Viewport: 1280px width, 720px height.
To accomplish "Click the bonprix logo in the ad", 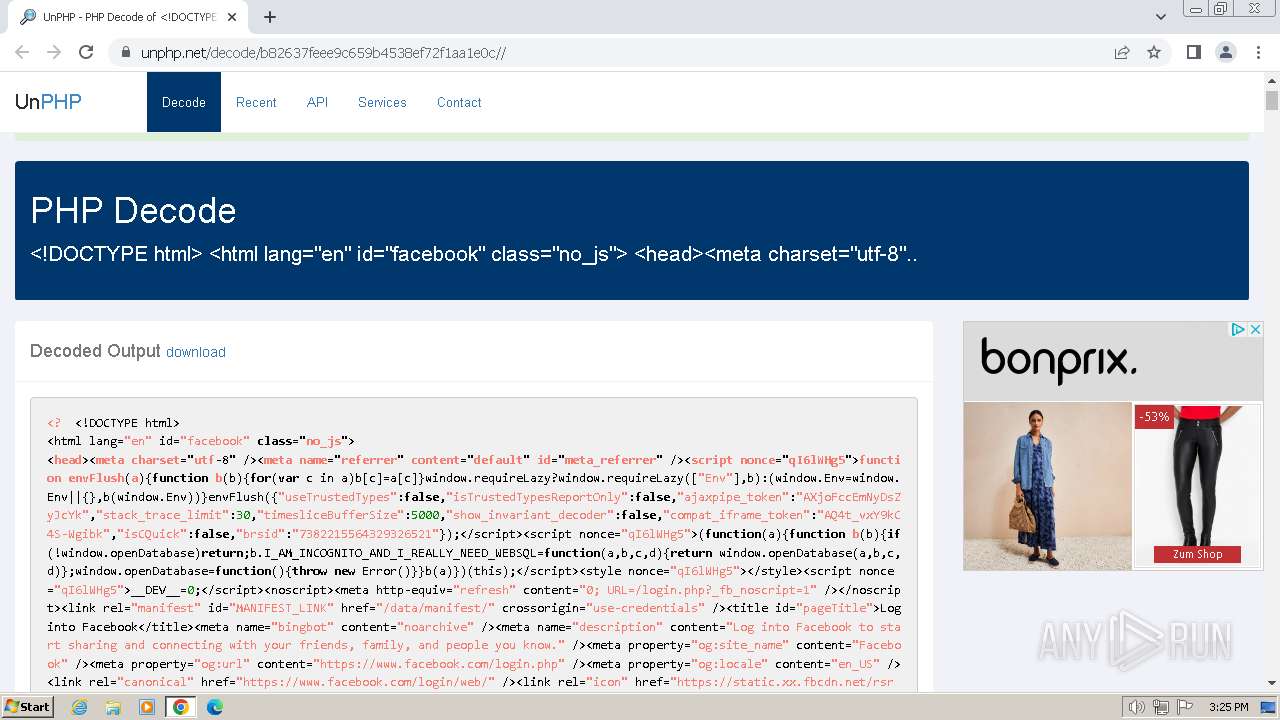I will click(1059, 360).
